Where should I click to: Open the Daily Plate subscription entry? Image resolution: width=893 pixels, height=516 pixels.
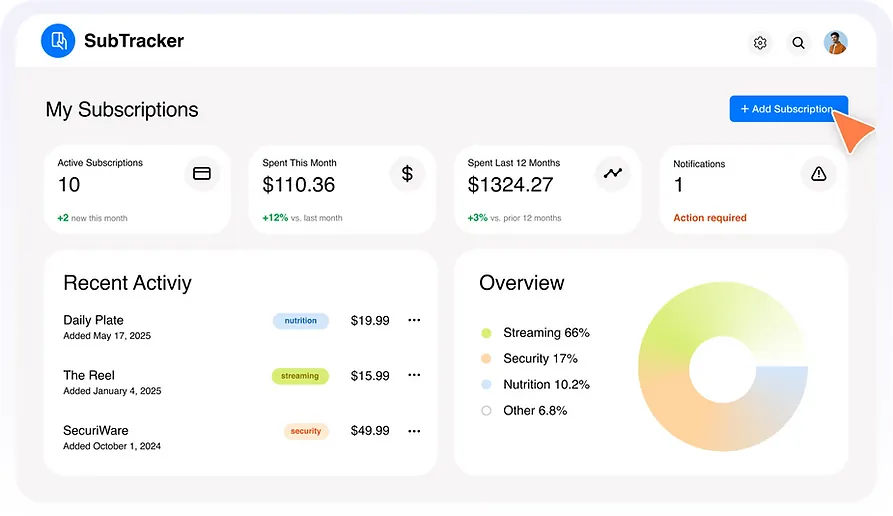click(x=94, y=320)
